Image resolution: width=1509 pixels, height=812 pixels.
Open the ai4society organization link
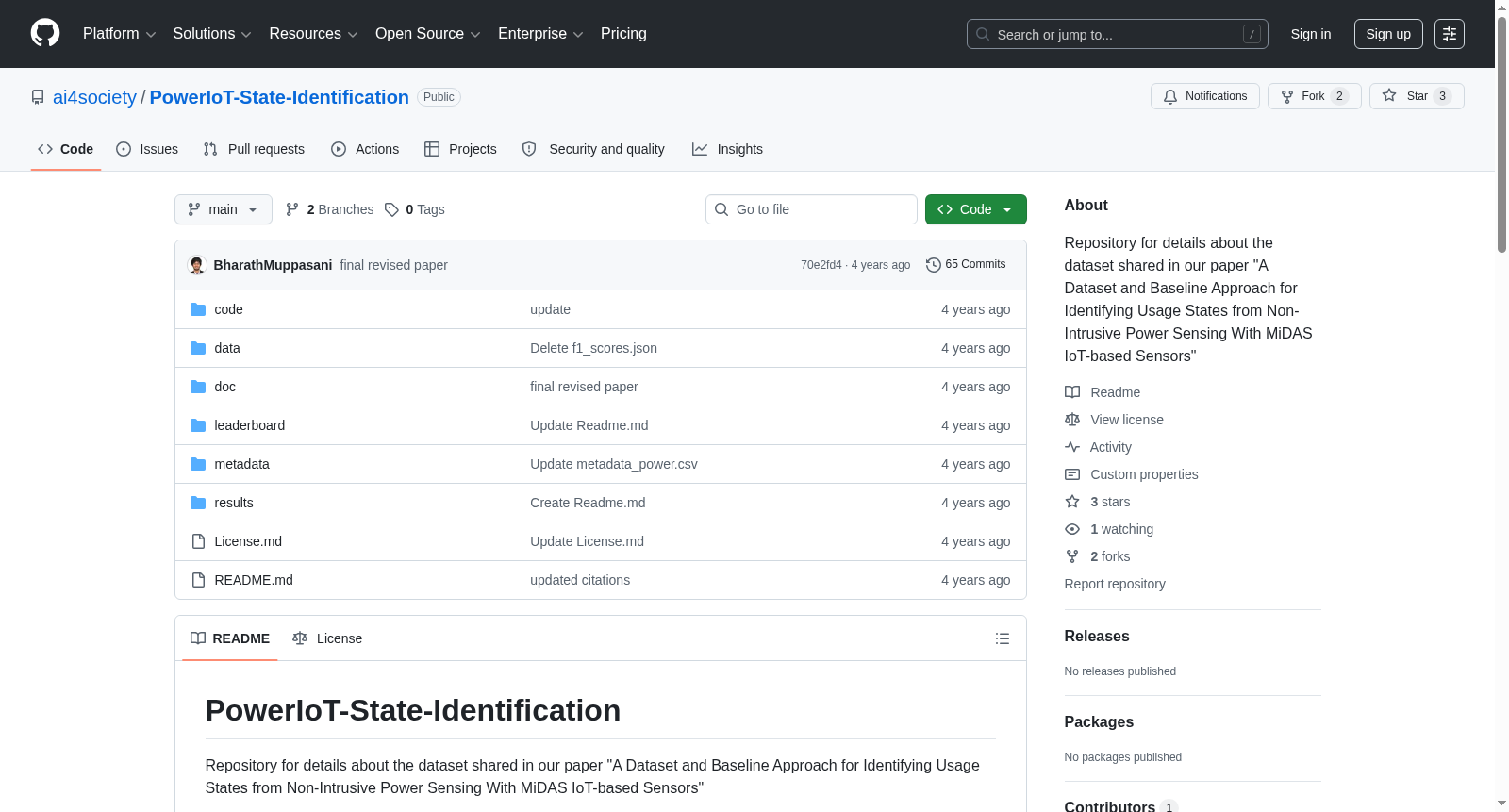tap(94, 97)
